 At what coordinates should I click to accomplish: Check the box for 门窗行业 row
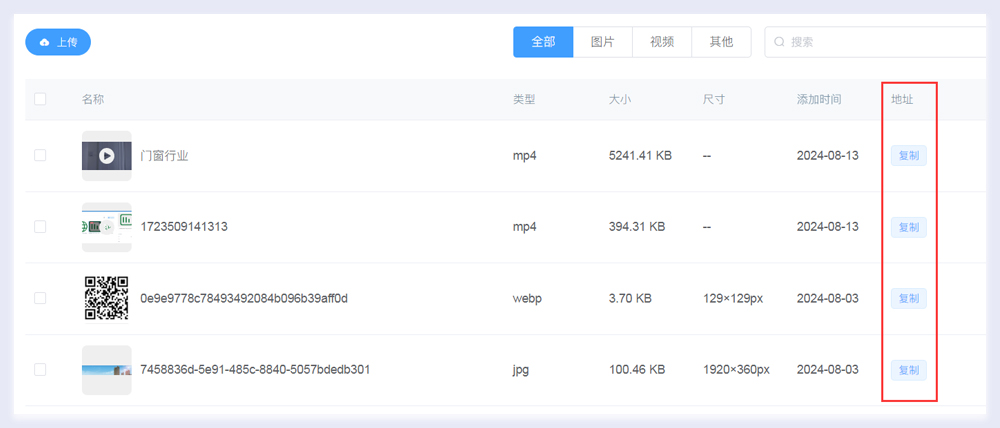click(x=40, y=155)
